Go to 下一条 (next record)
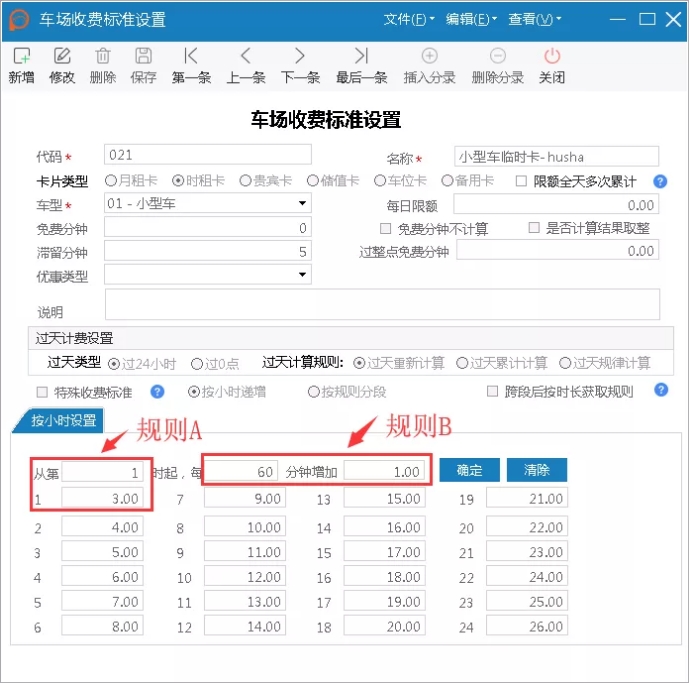 (300, 56)
